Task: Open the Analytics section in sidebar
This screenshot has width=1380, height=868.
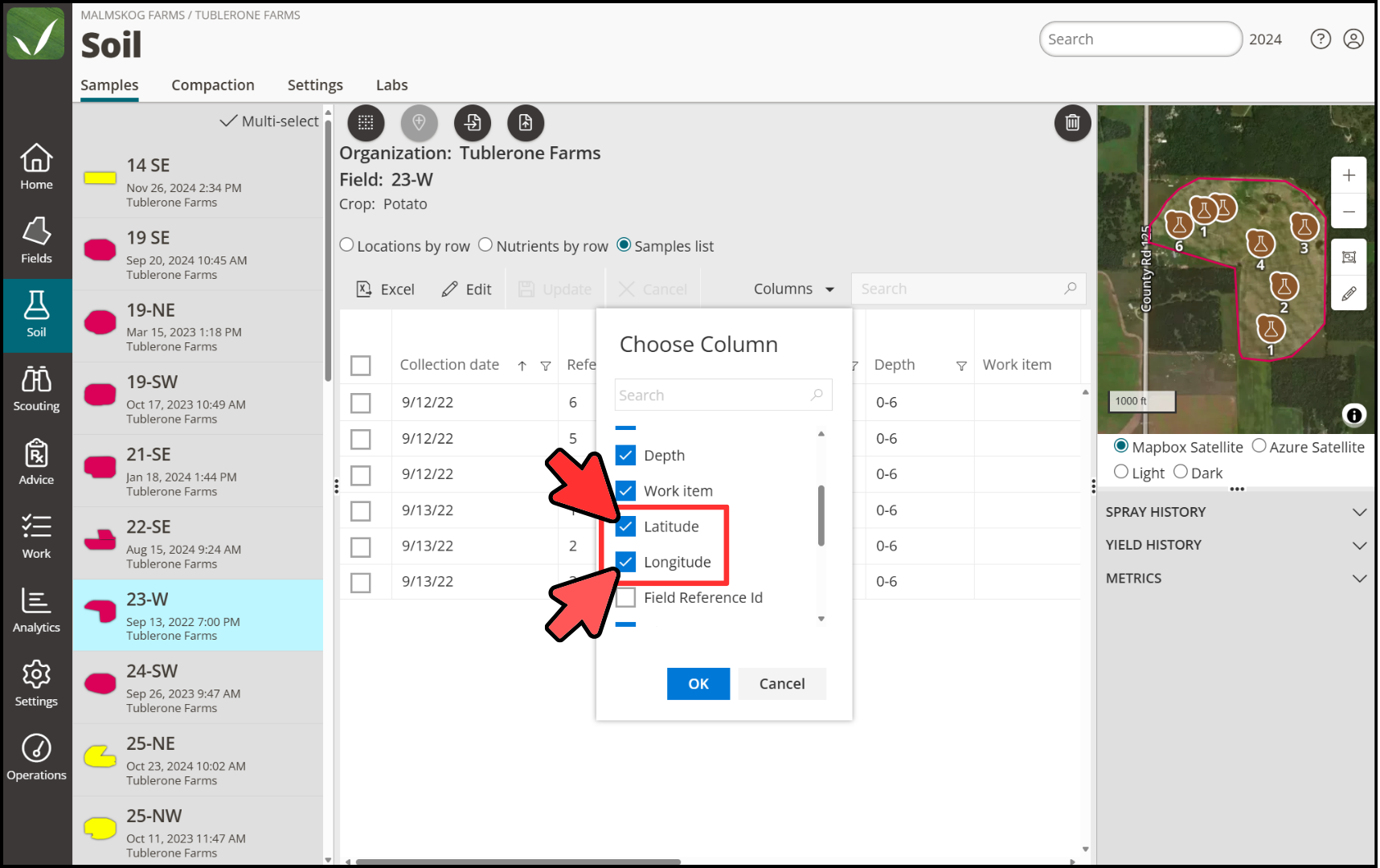Action: (x=36, y=610)
